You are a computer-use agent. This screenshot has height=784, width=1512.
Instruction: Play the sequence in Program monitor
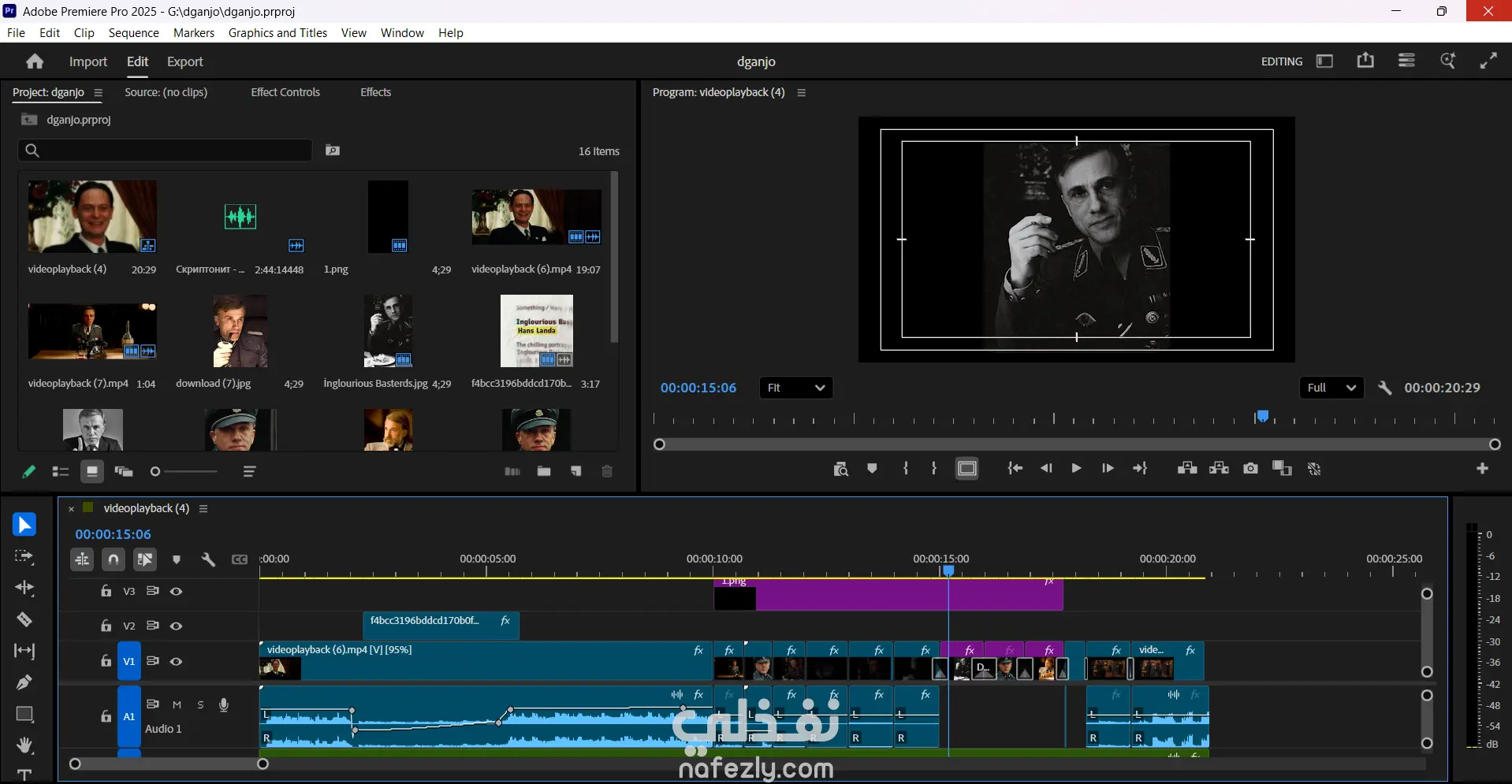(1076, 469)
